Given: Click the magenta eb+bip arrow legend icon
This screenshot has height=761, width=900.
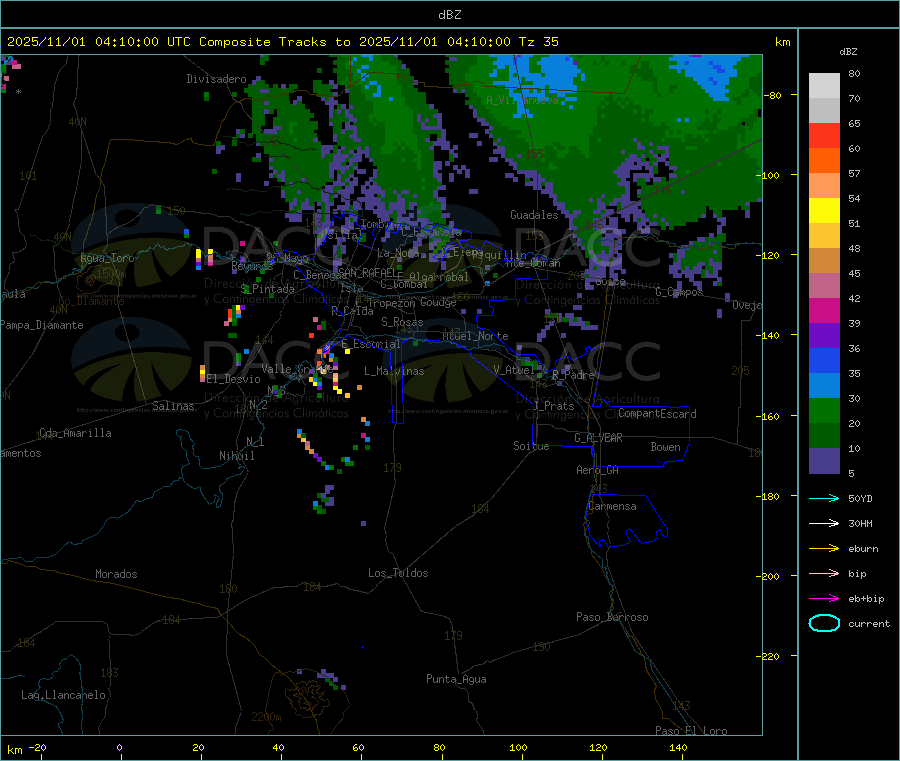Looking at the screenshot, I should [x=824, y=598].
